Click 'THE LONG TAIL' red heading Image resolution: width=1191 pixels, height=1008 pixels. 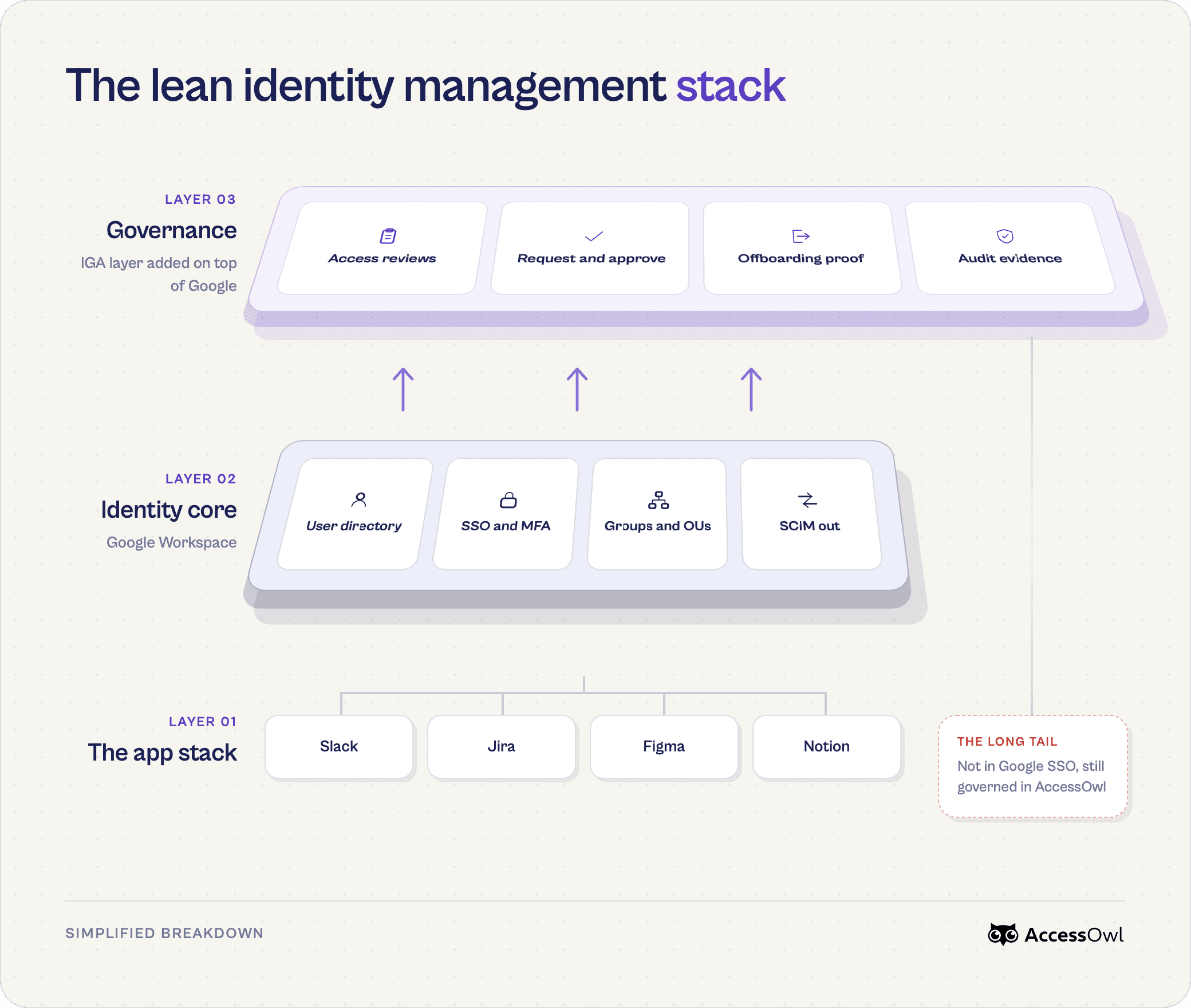(x=1007, y=742)
